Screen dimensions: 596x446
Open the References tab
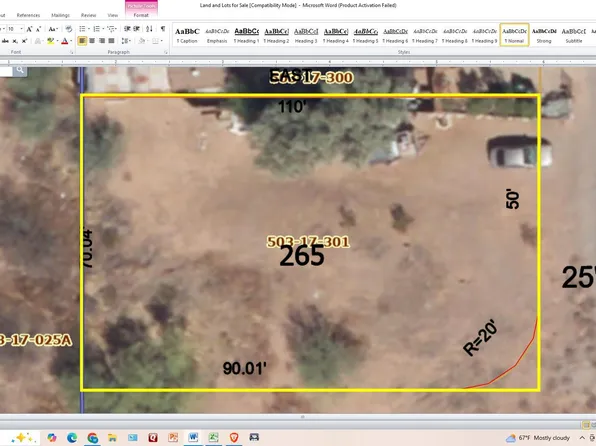28,15
